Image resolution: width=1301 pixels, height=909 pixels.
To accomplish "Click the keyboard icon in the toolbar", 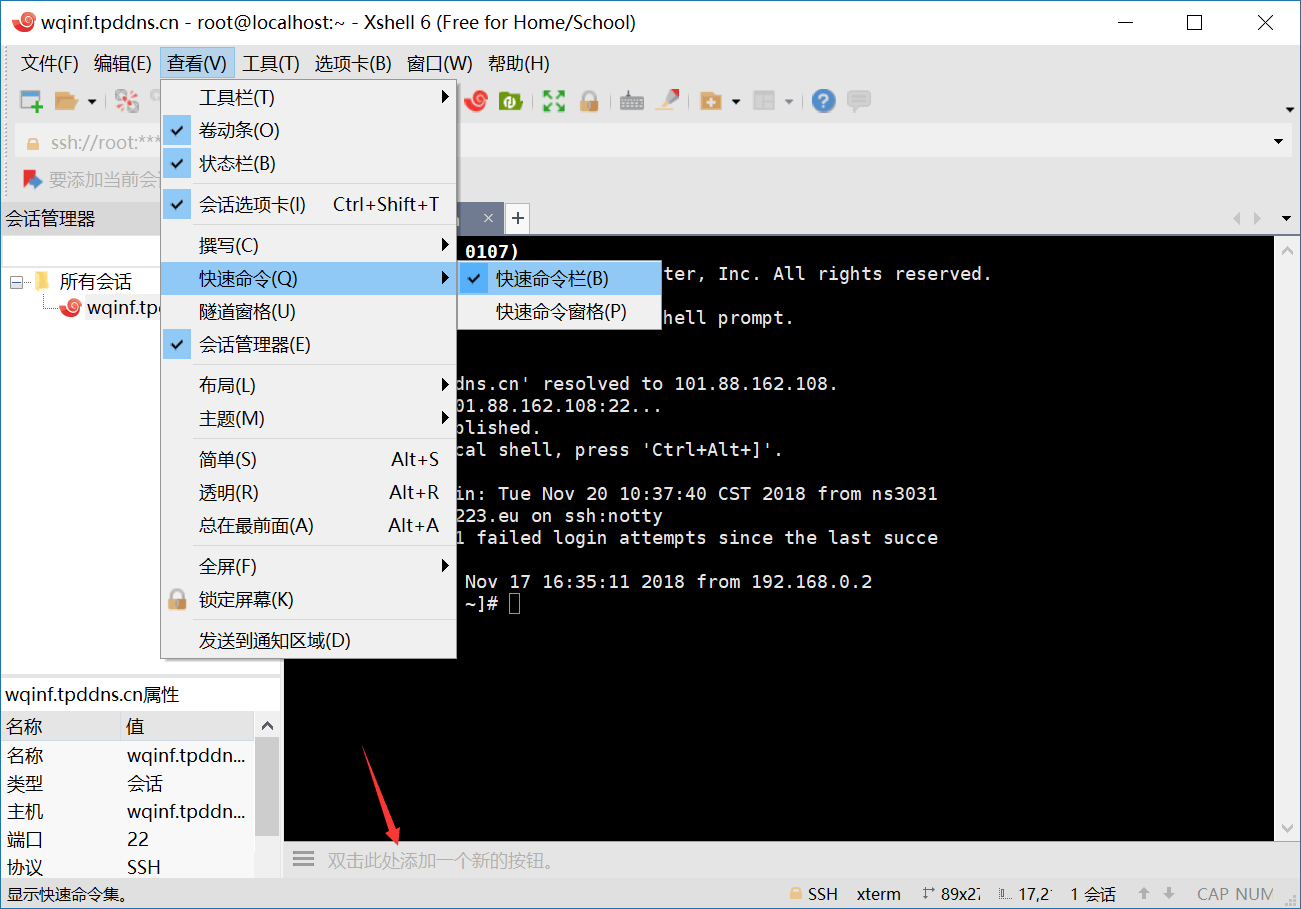I will [631, 101].
